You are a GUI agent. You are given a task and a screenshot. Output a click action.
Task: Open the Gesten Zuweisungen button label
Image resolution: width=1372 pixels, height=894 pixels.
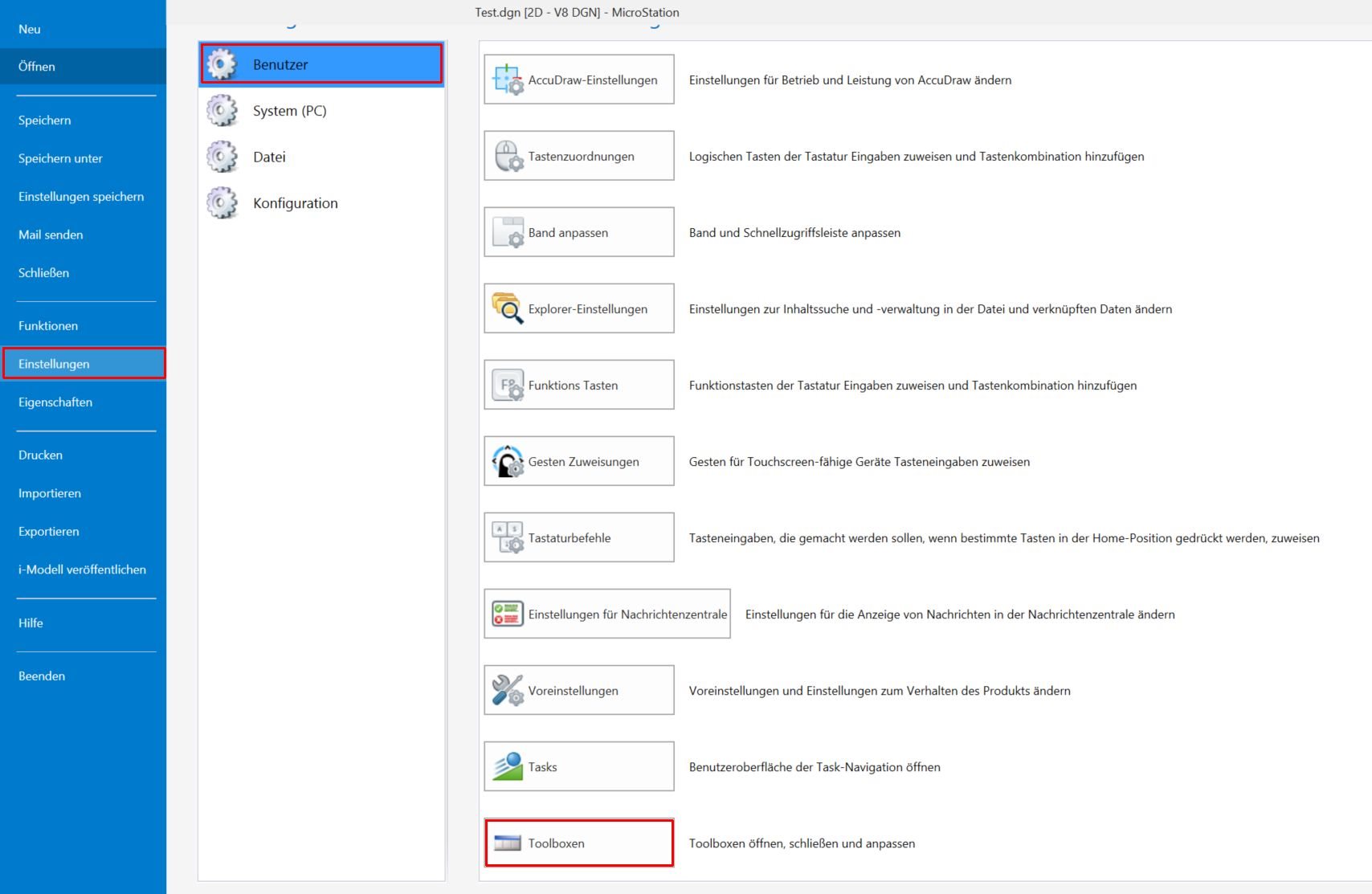pyautogui.click(x=584, y=462)
